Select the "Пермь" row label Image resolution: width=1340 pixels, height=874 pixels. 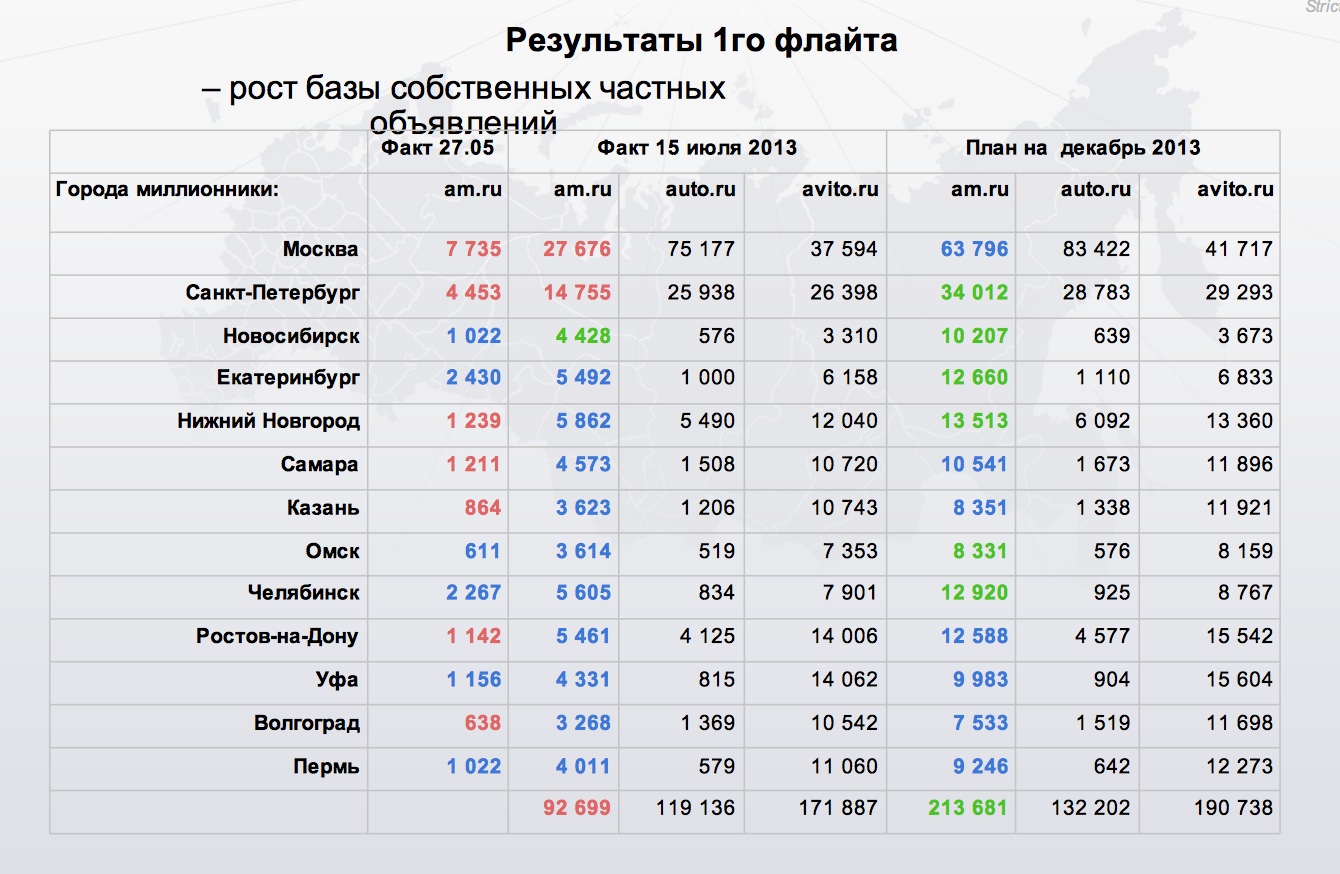[326, 767]
